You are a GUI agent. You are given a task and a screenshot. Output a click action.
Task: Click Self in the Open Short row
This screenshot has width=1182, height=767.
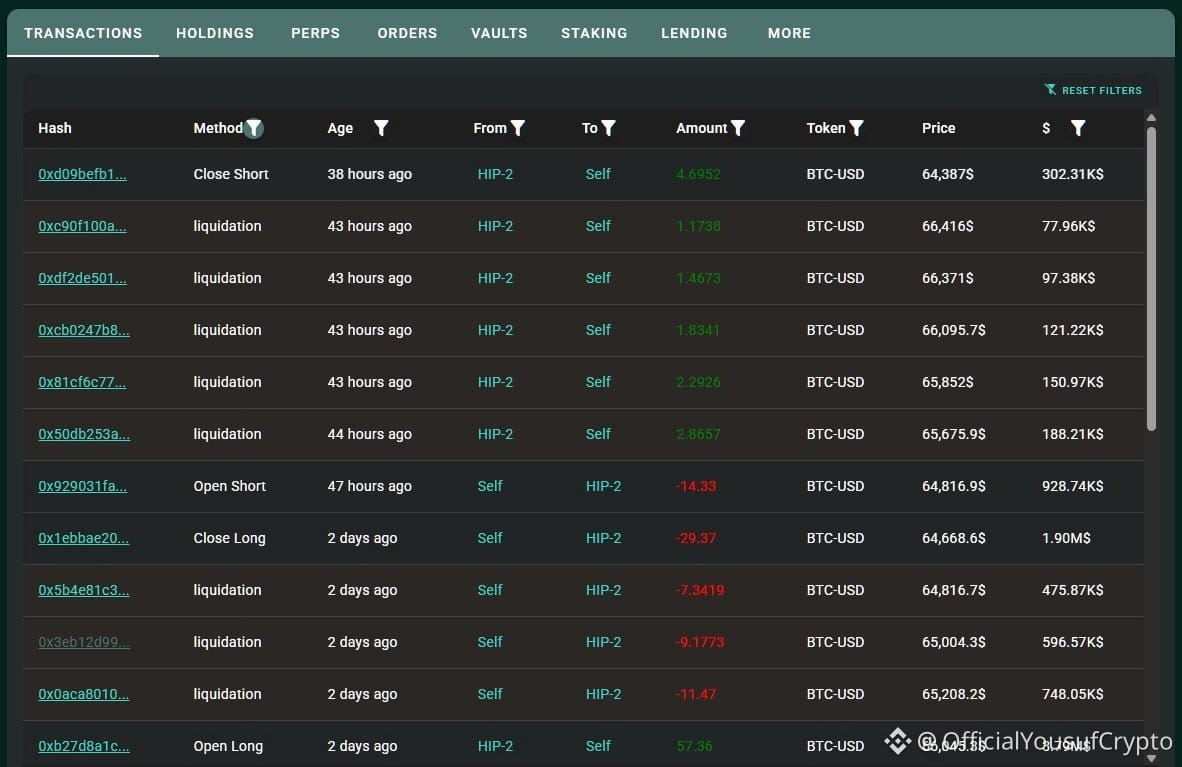[x=490, y=486]
